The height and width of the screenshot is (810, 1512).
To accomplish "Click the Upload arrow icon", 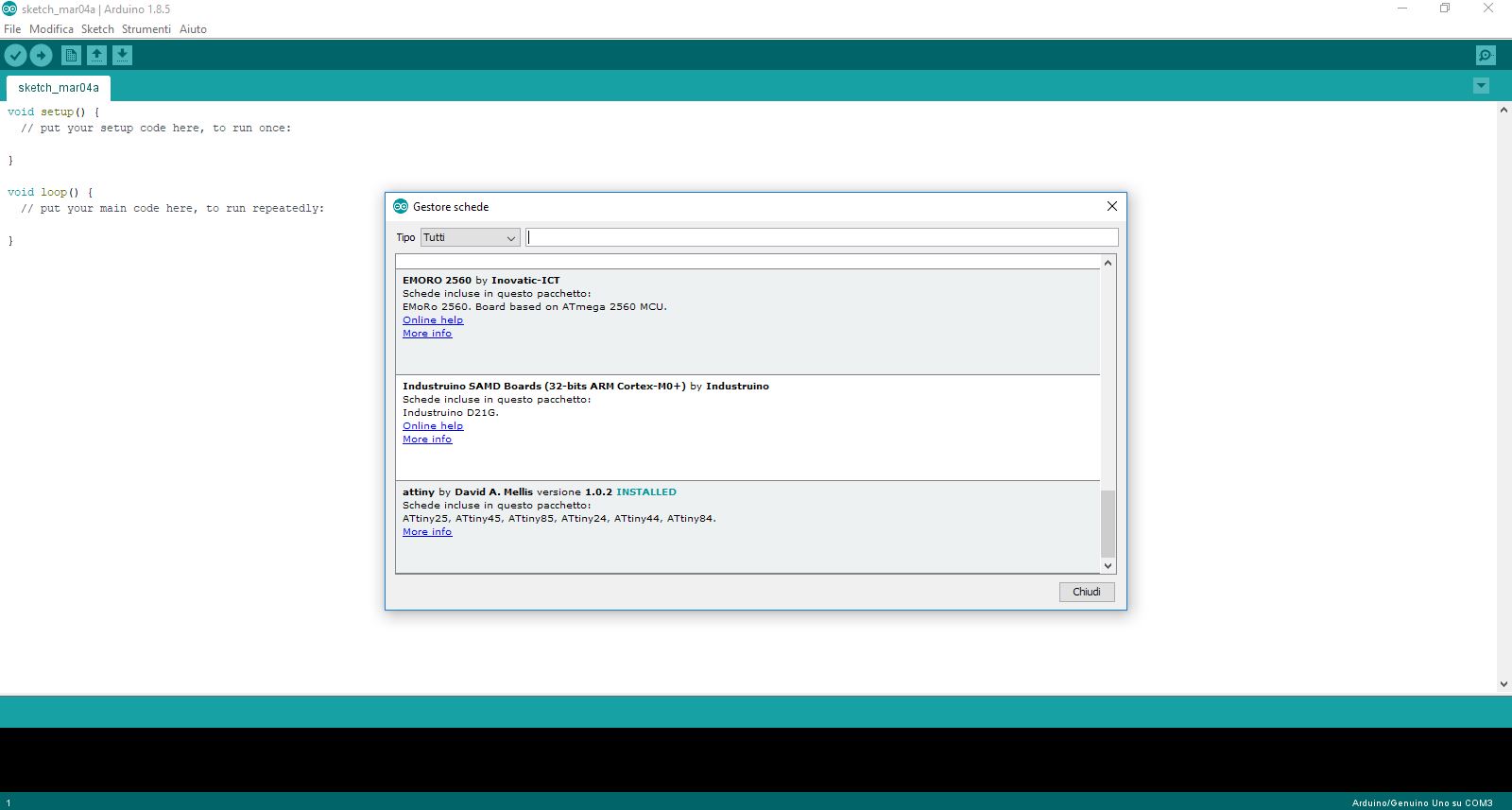I will pyautogui.click(x=41, y=56).
